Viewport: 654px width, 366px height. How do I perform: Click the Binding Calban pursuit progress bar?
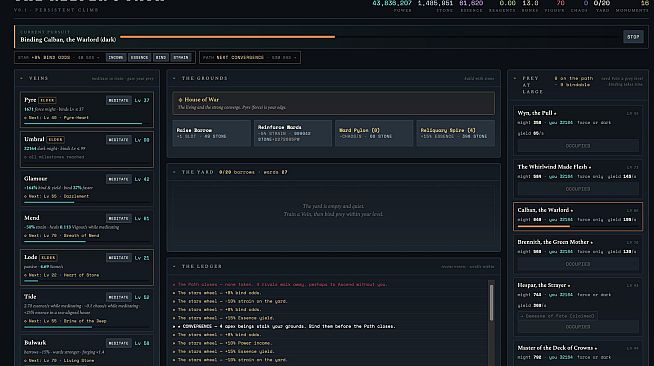click(370, 37)
